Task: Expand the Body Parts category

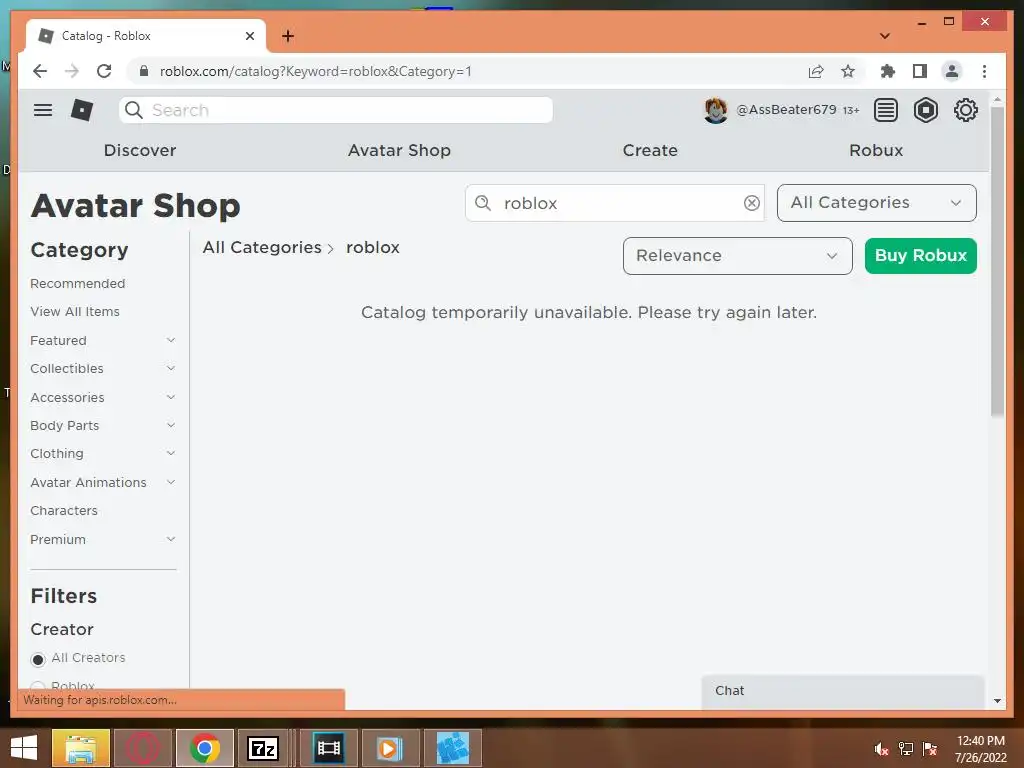Action: pyautogui.click(x=170, y=425)
